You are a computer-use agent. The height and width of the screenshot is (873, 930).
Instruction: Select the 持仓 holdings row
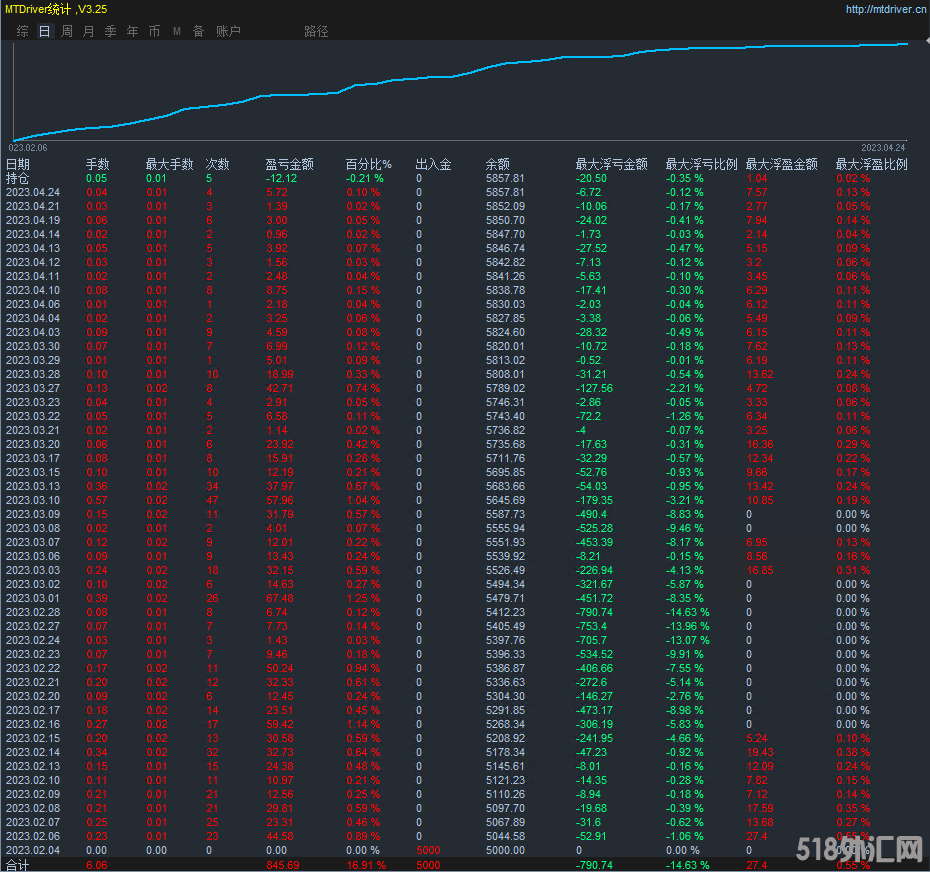click(x=18, y=178)
